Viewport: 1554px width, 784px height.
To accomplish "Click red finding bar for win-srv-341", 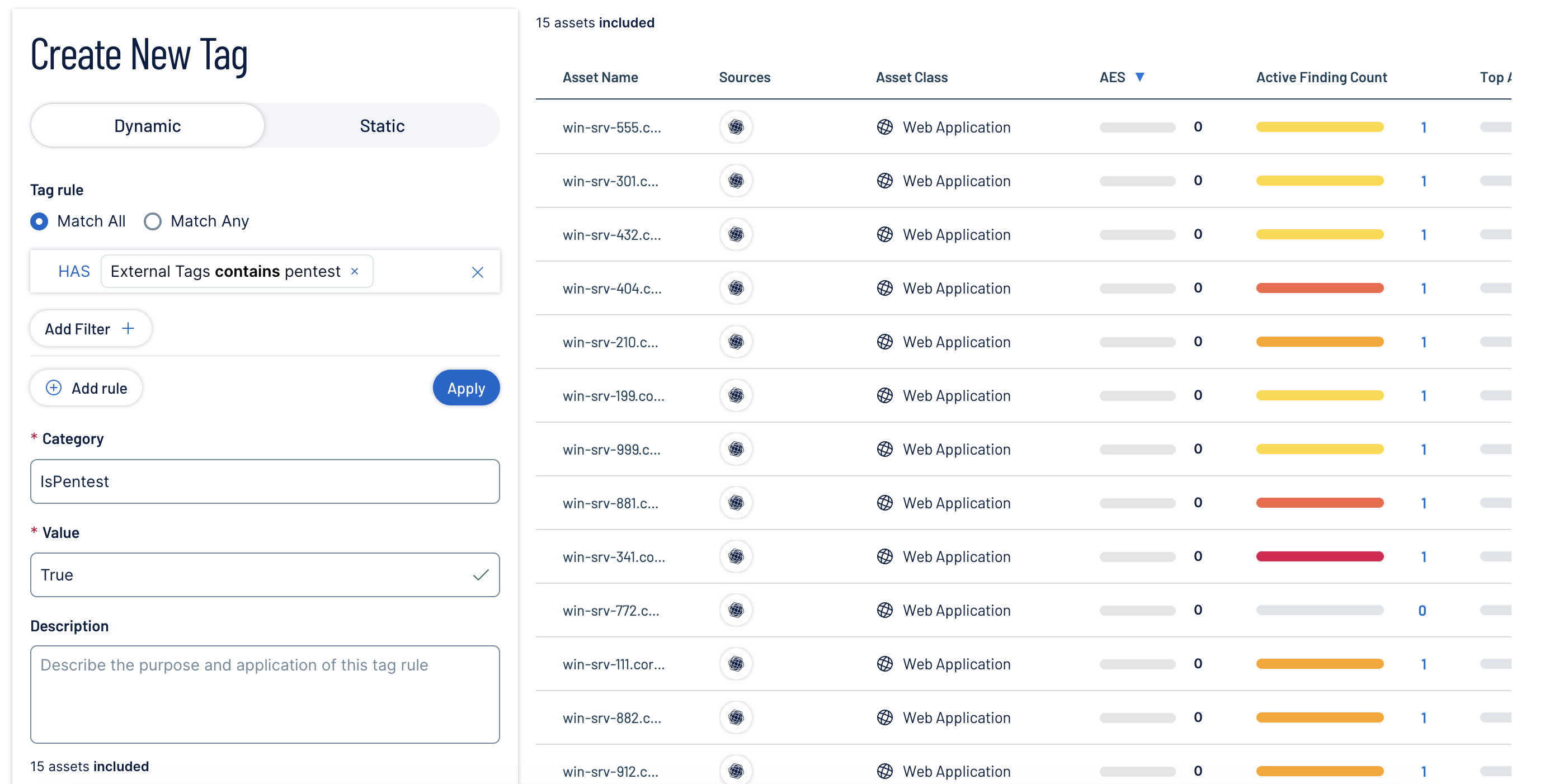I will pyautogui.click(x=1319, y=556).
